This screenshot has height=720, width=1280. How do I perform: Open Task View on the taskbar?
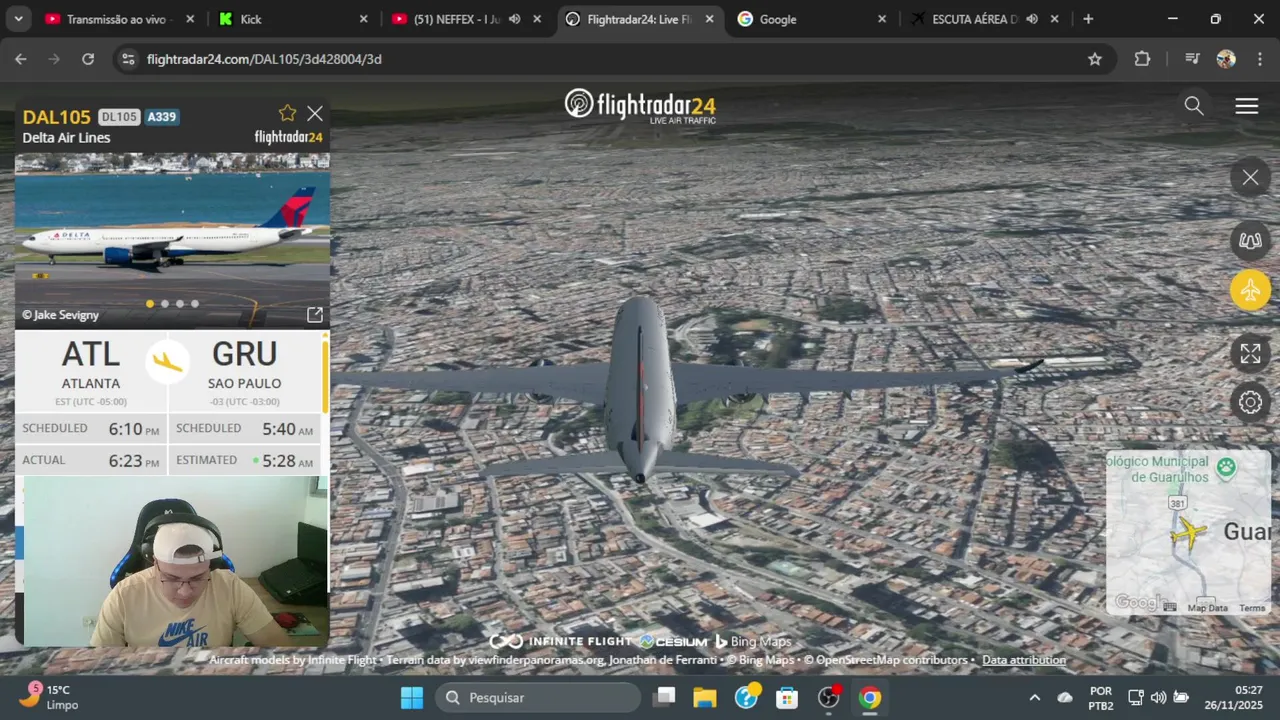click(665, 698)
